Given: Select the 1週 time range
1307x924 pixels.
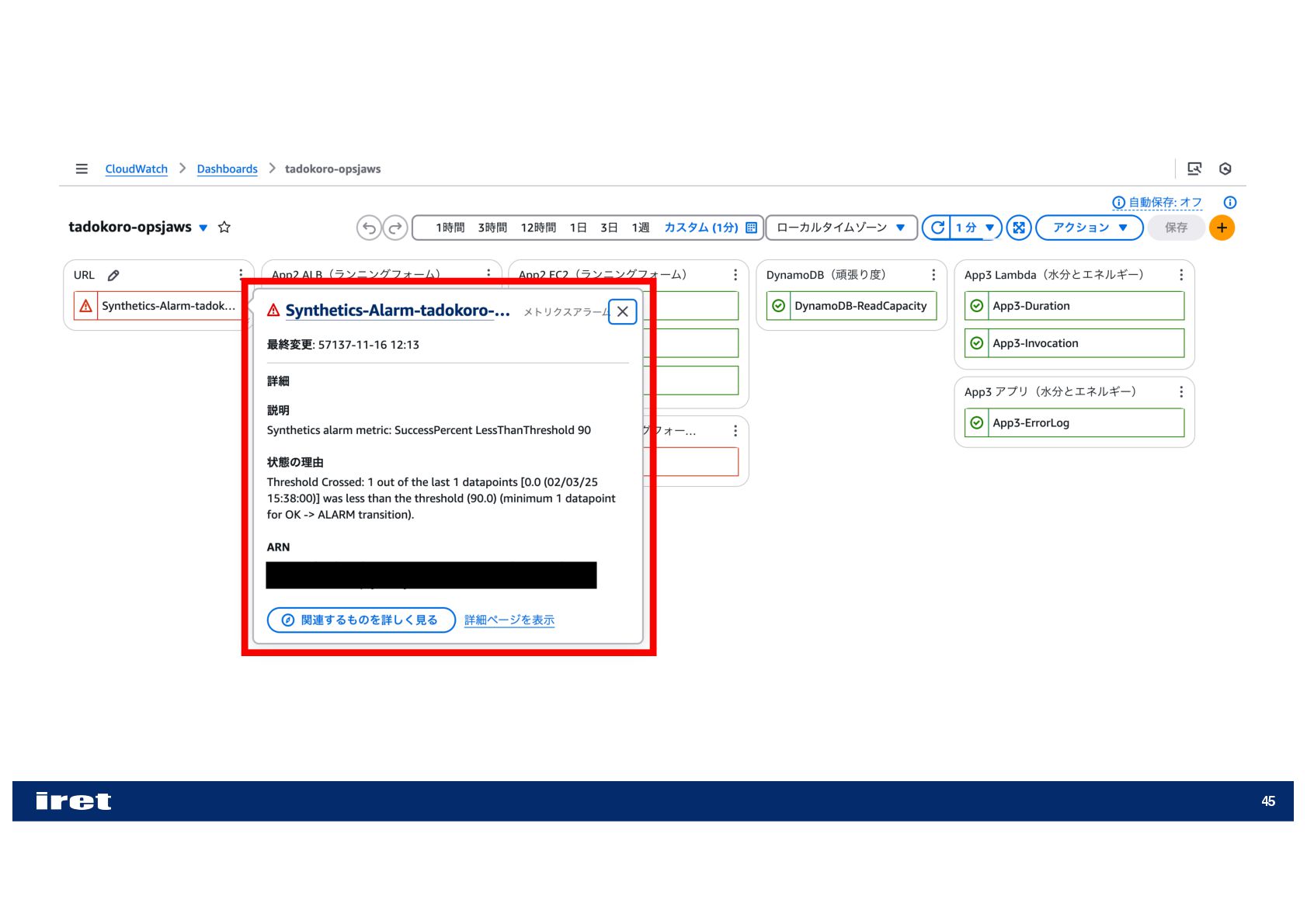Looking at the screenshot, I should tap(640, 228).
